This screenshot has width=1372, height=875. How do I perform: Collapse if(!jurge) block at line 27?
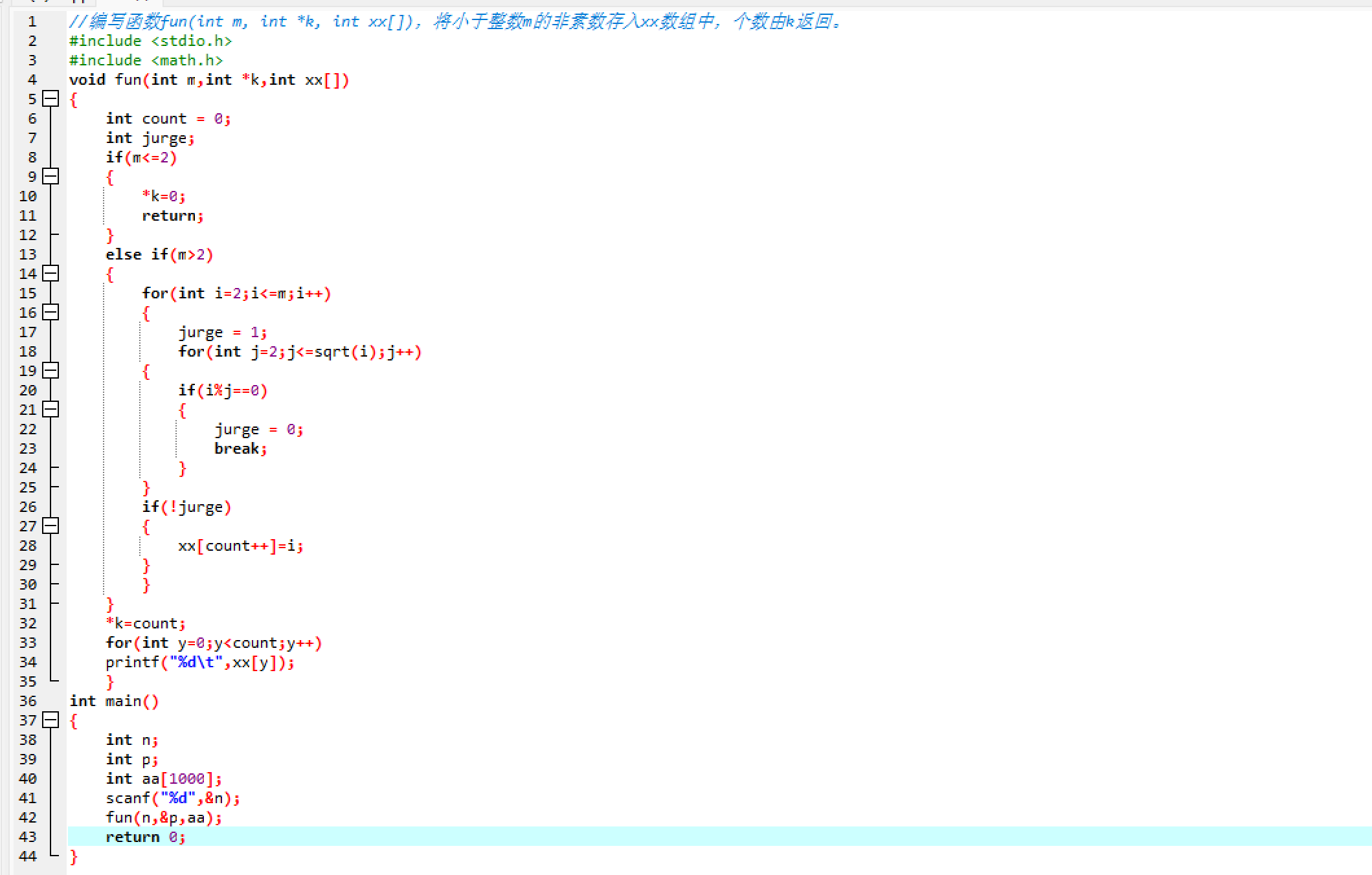pyautogui.click(x=51, y=526)
